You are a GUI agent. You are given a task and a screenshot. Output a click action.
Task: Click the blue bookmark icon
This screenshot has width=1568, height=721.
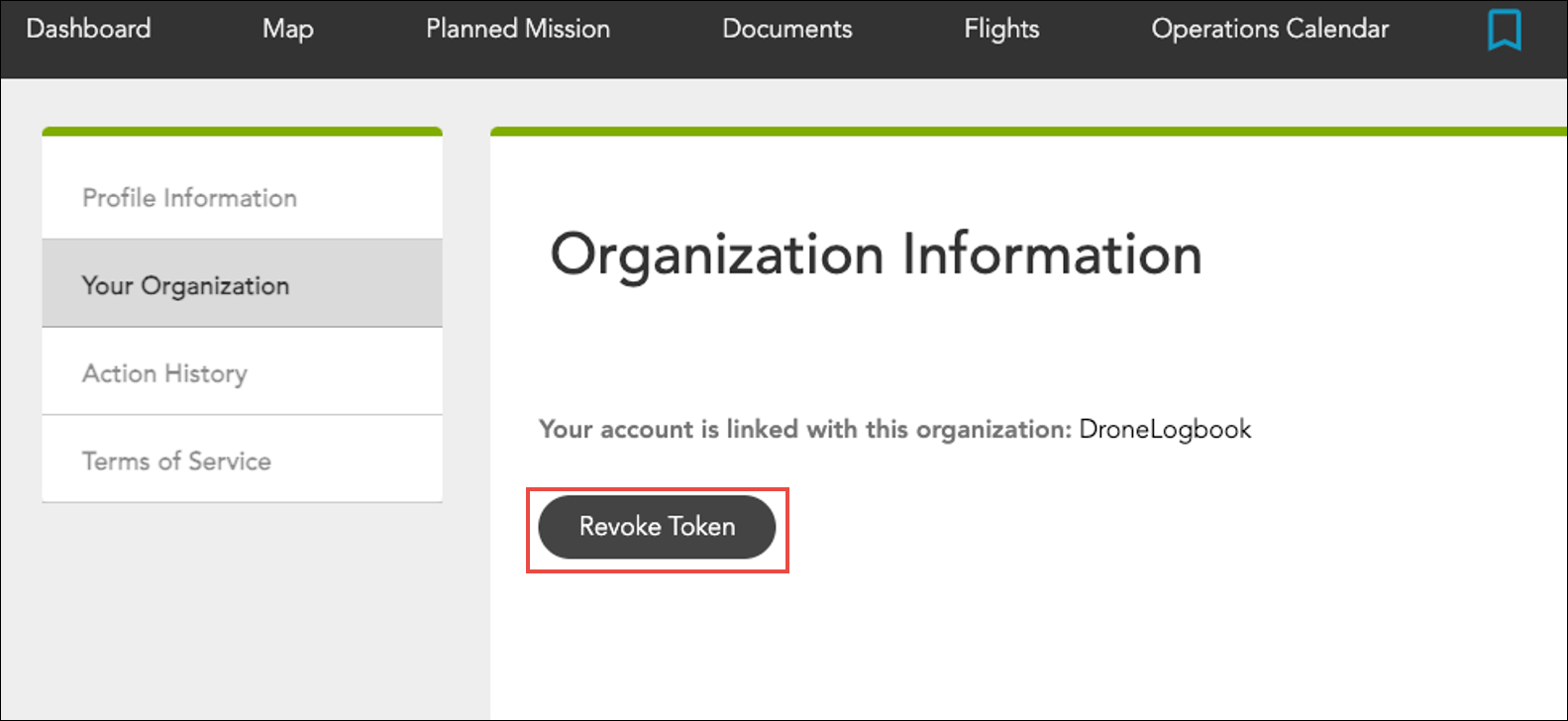[1504, 30]
